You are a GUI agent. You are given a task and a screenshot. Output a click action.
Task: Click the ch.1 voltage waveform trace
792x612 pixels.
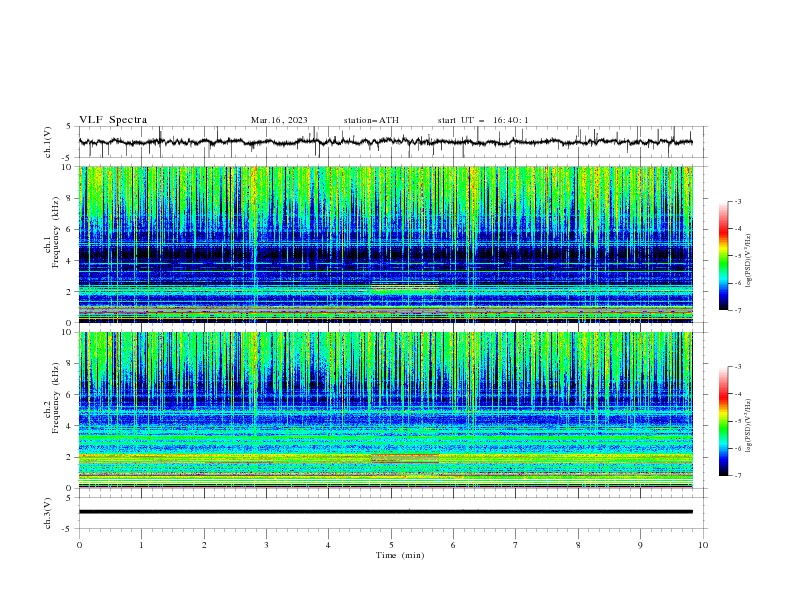(x=385, y=142)
